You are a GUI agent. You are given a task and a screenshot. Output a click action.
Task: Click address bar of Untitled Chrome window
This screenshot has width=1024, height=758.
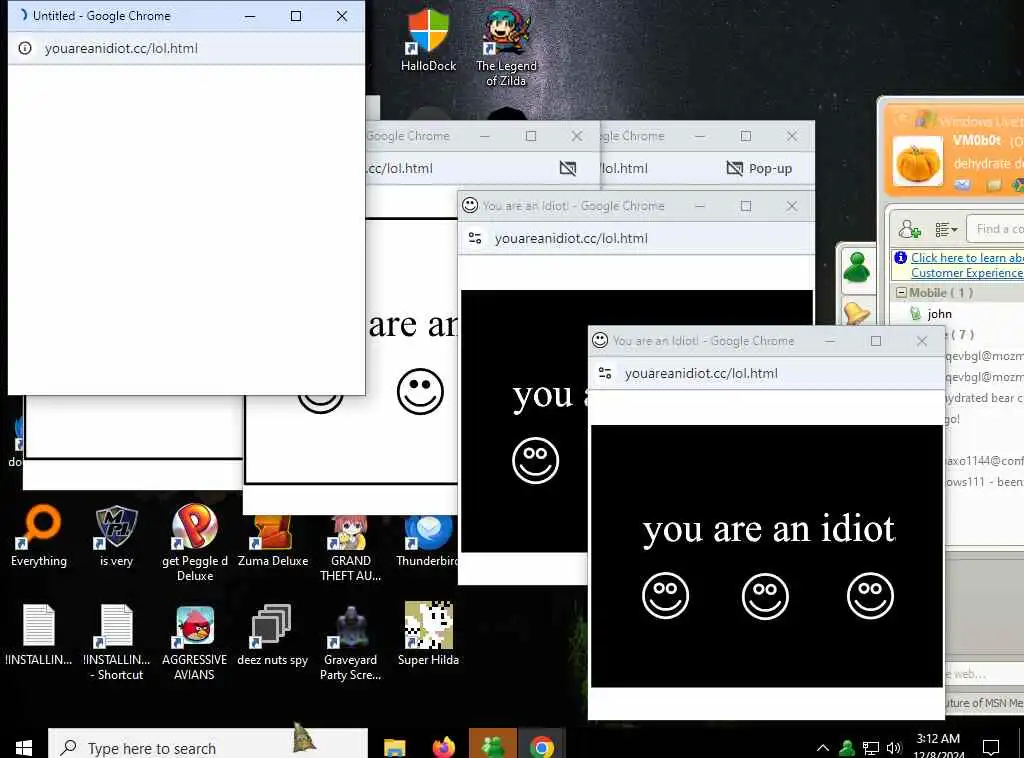tap(187, 48)
